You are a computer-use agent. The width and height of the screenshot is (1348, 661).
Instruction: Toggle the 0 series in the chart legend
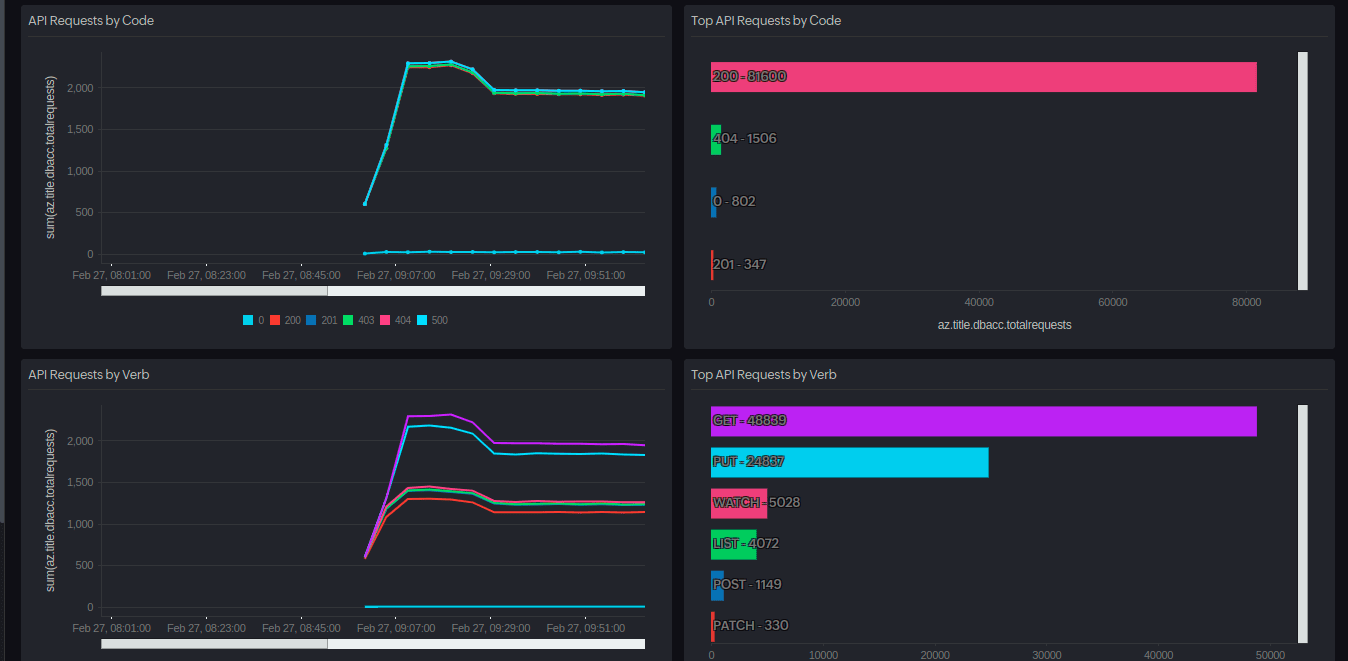254,320
